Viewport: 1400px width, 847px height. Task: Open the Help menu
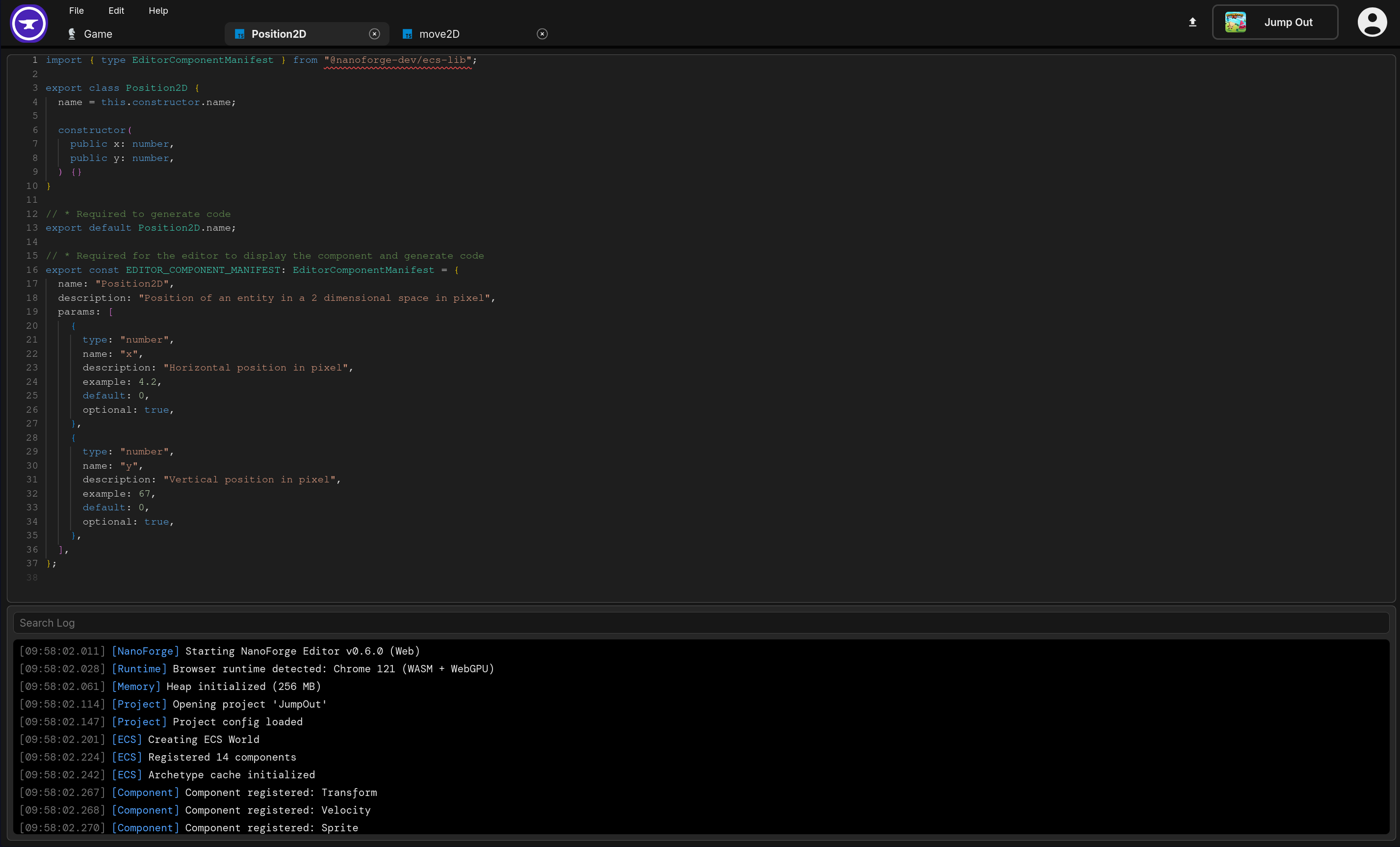[x=158, y=10]
